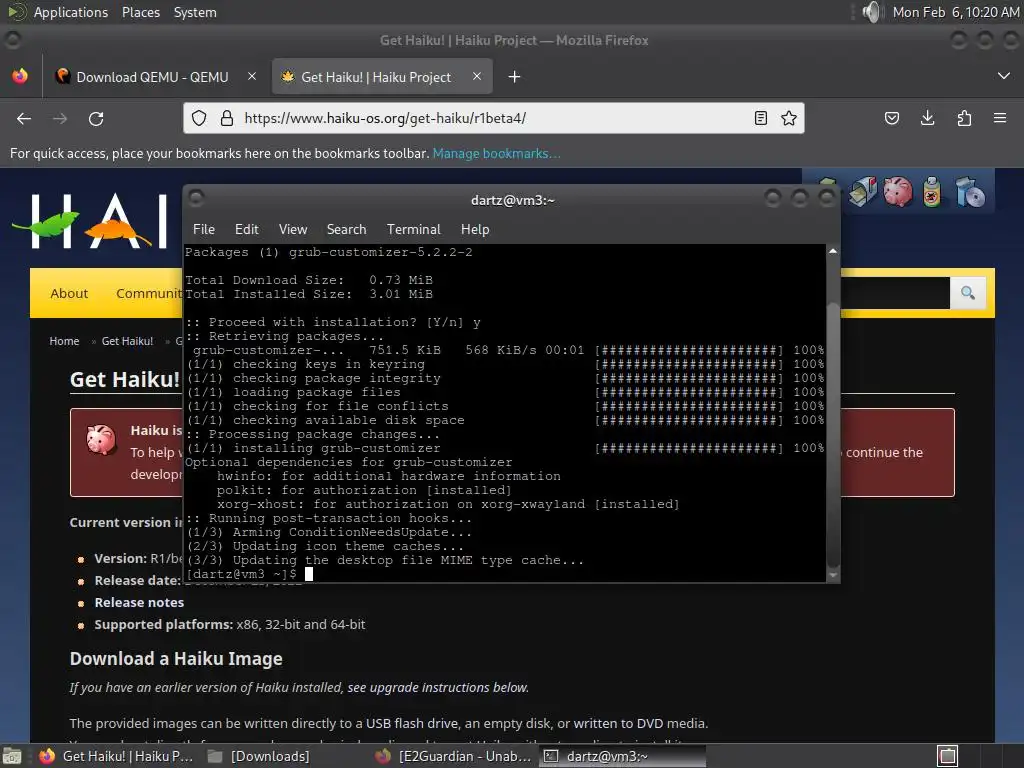Image resolution: width=1024 pixels, height=768 pixels.
Task: Open Firefox hamburger application menu
Action: [x=1000, y=118]
